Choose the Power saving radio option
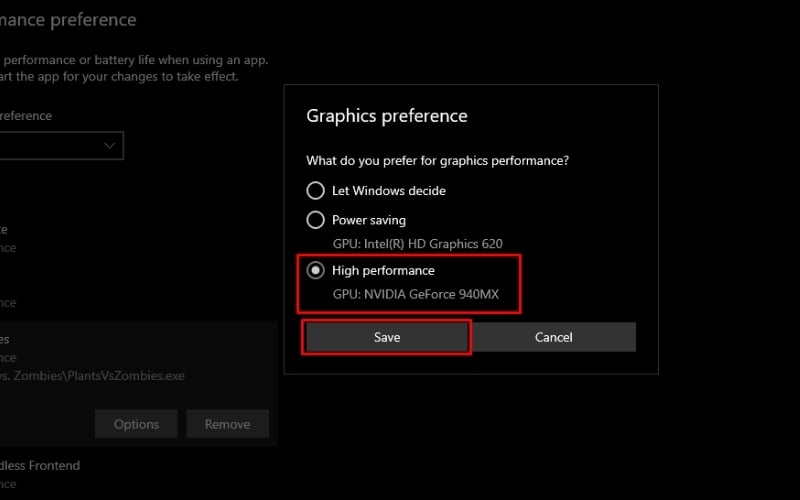Image resolution: width=800 pixels, height=500 pixels. 316,220
